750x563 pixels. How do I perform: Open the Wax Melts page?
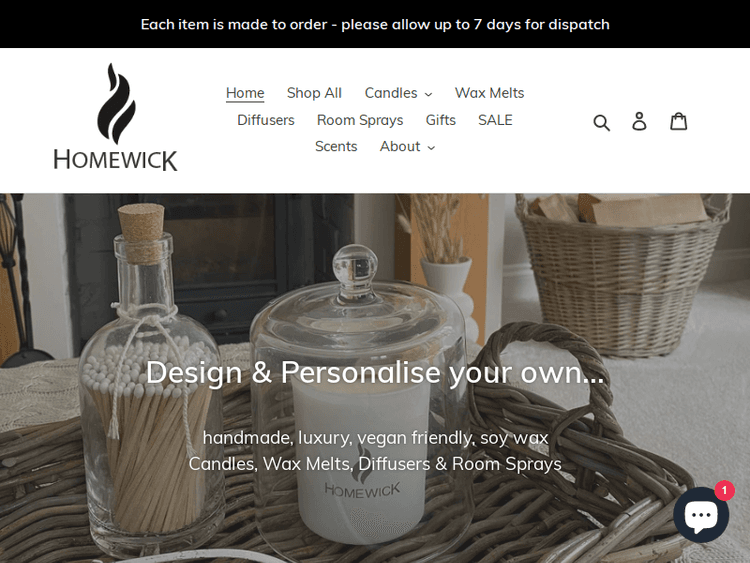(x=489, y=93)
